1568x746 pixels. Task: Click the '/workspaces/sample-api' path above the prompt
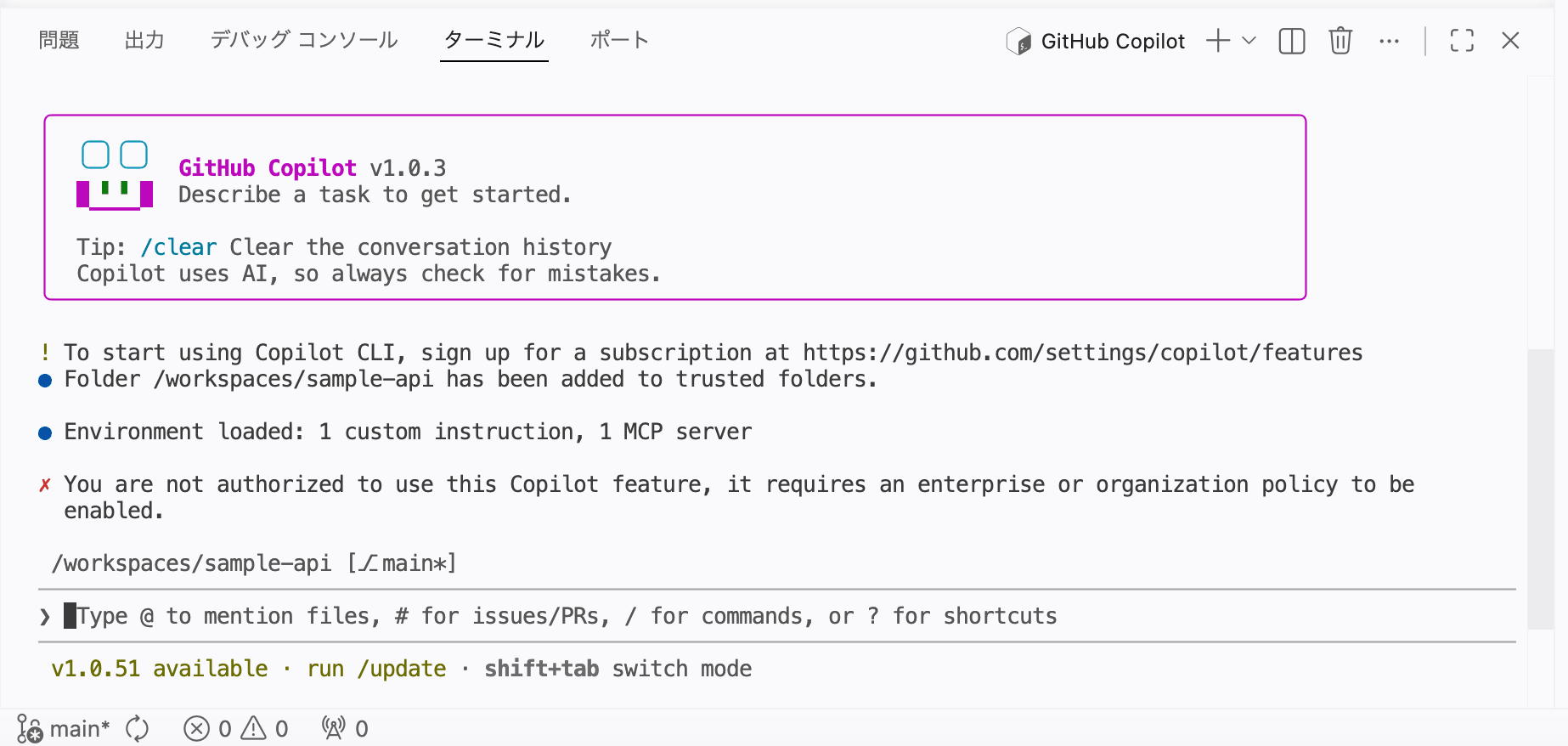pos(191,563)
